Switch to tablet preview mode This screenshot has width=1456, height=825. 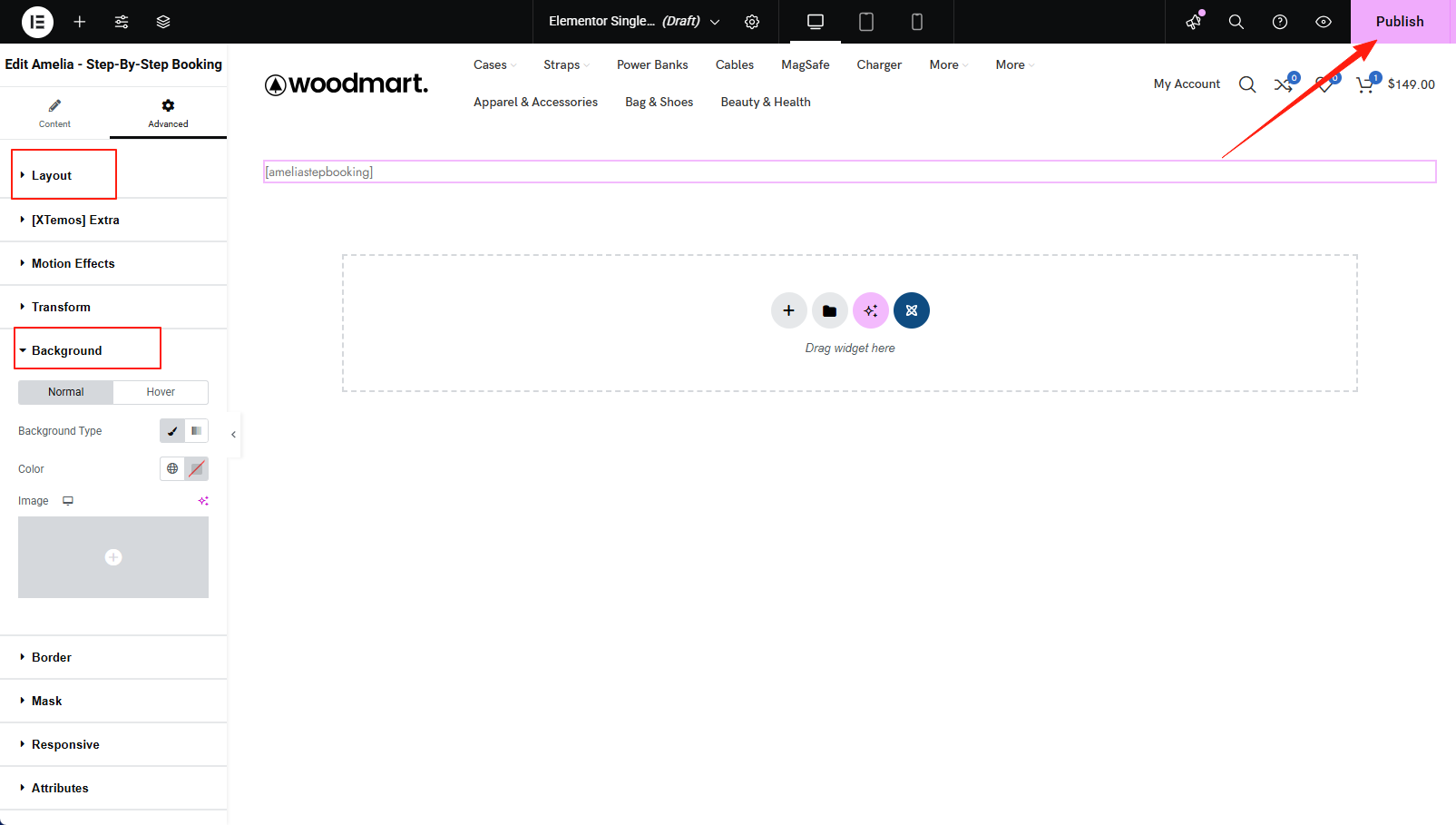point(866,22)
